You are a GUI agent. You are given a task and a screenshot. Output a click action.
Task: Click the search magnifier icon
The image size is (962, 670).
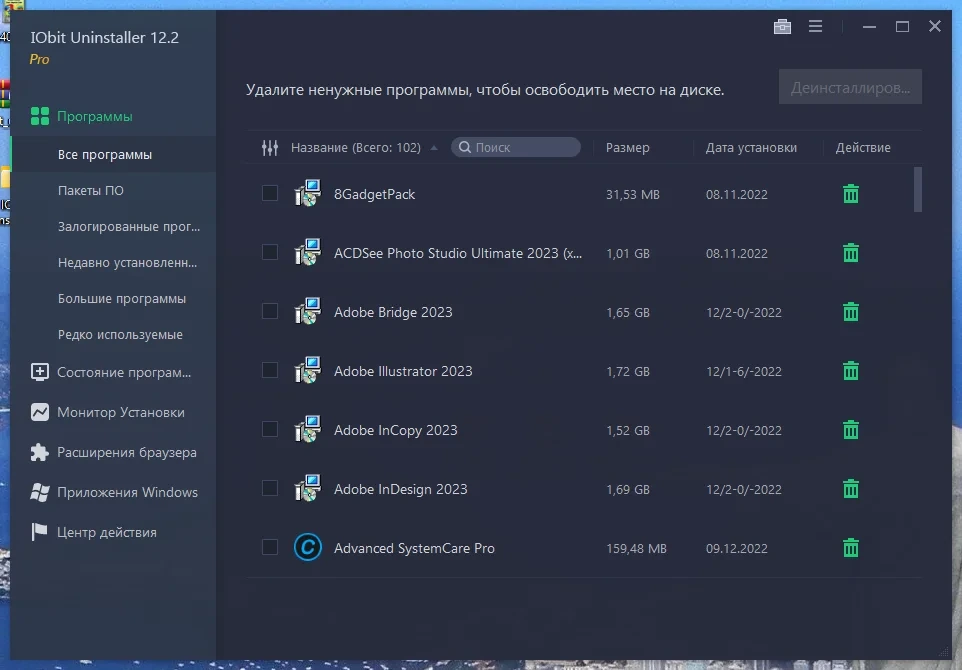click(465, 147)
